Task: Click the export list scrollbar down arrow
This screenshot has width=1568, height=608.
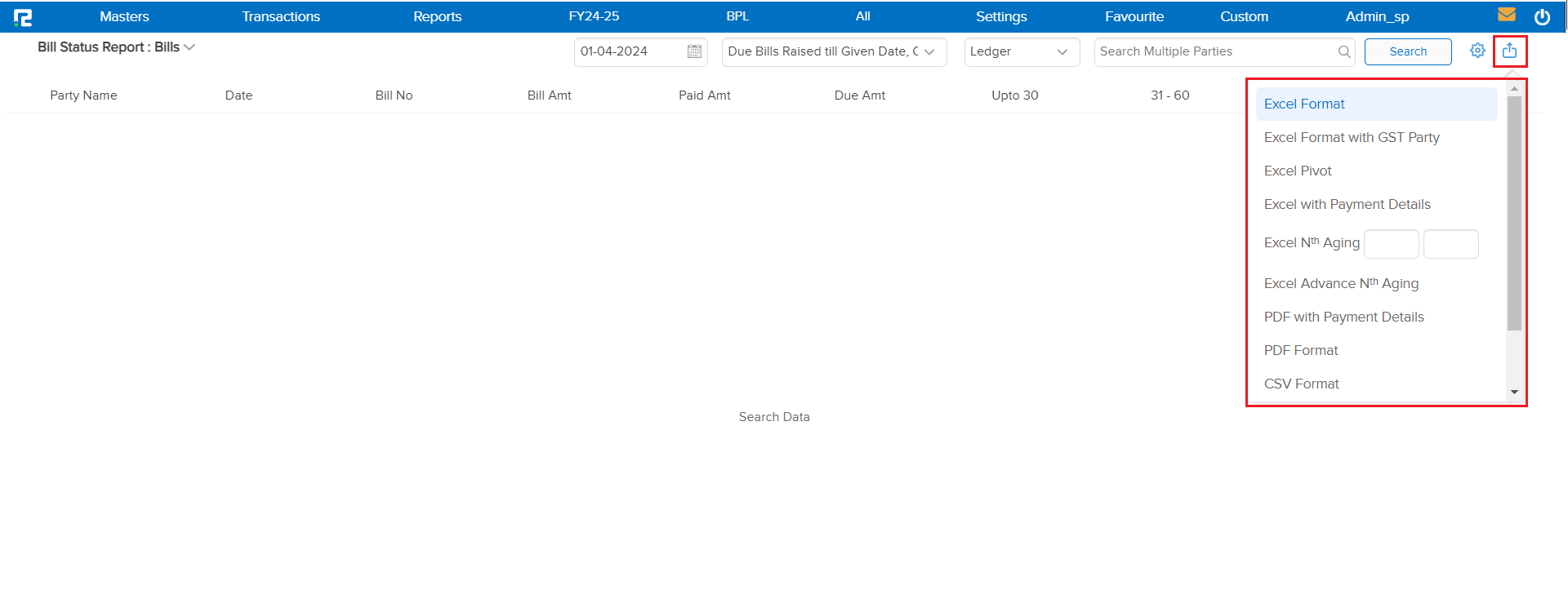Action: click(1514, 393)
